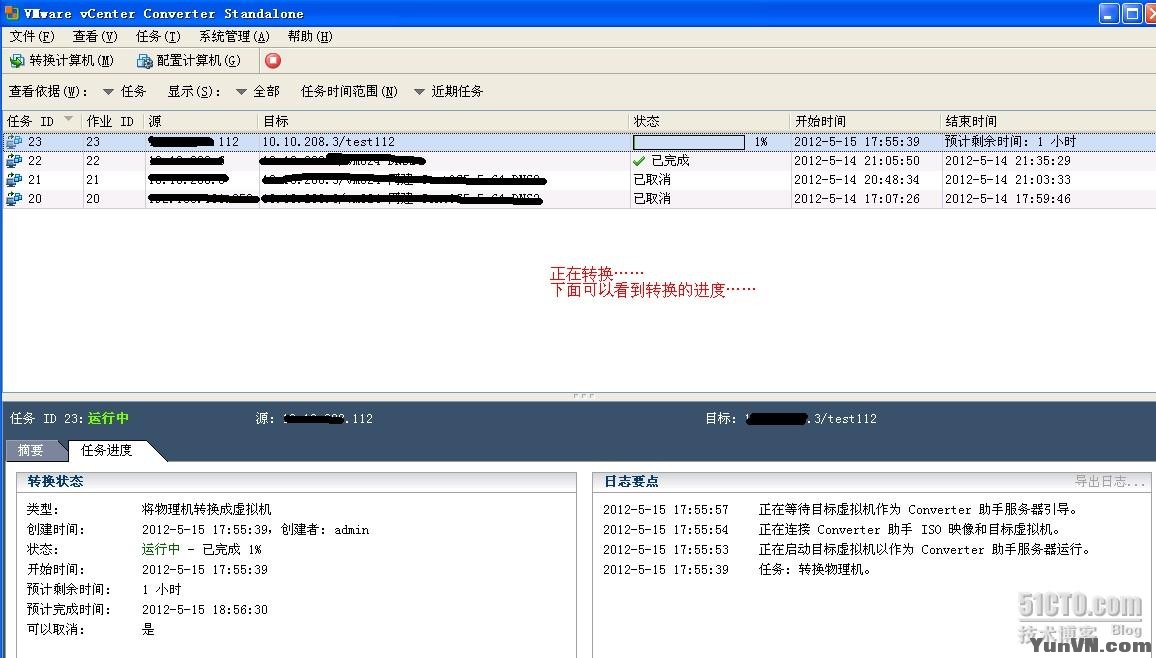Click the green completed checkmark of task 22
1156x658 pixels.
pos(639,161)
